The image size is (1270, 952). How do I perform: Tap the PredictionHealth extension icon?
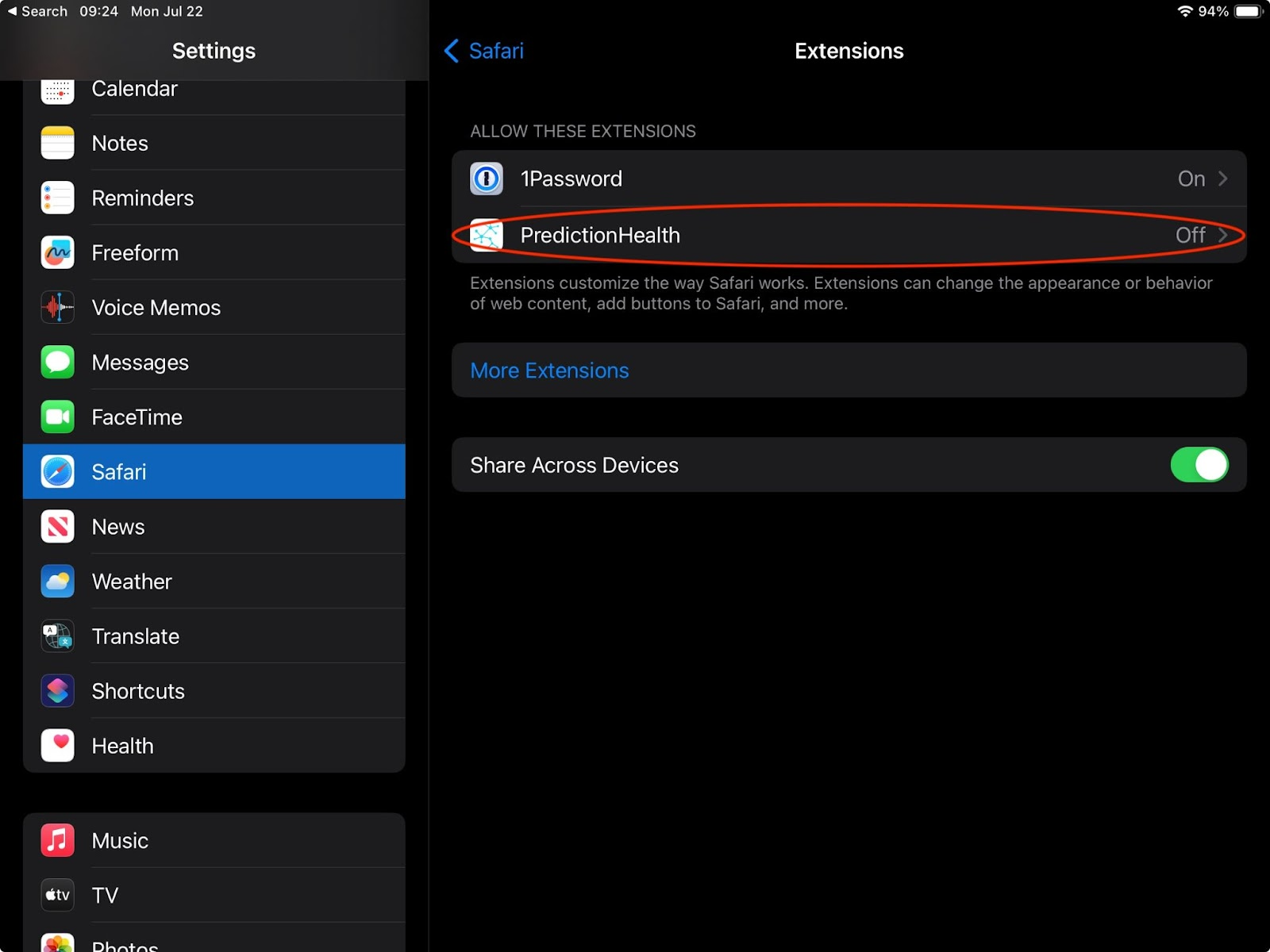[x=487, y=235]
